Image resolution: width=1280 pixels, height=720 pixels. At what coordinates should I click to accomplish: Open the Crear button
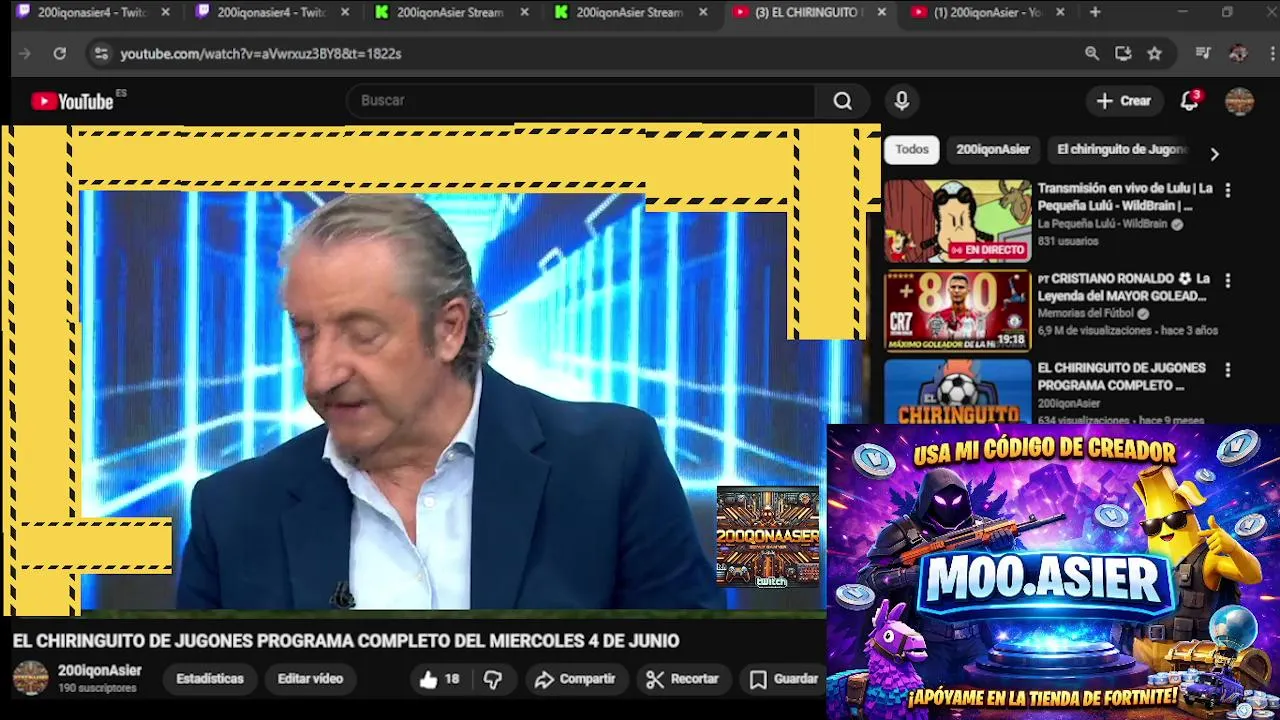coord(1124,101)
